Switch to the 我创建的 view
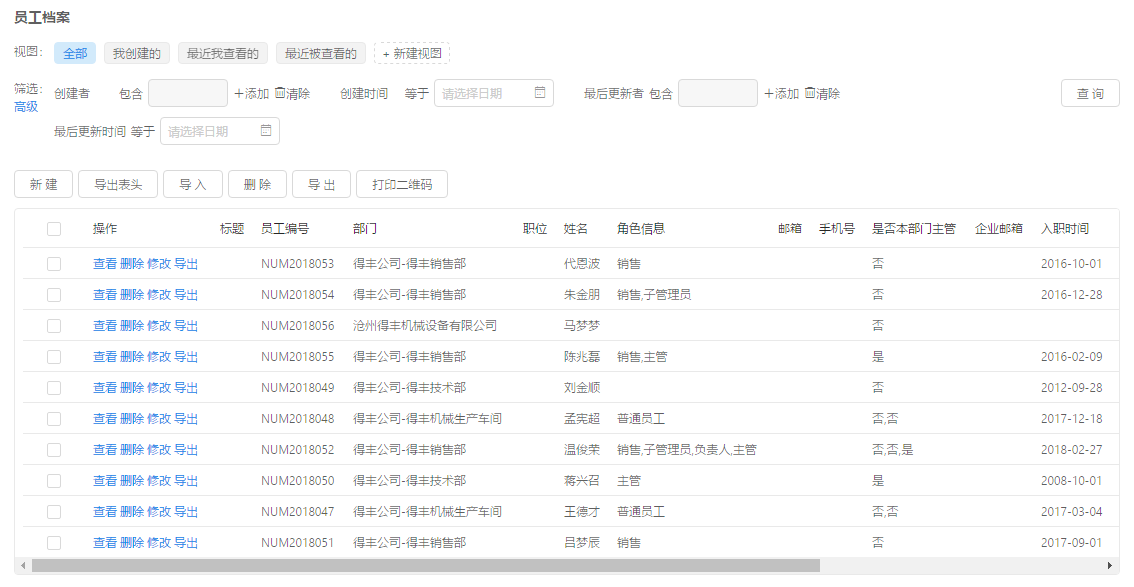The image size is (1134, 587). [x=137, y=53]
